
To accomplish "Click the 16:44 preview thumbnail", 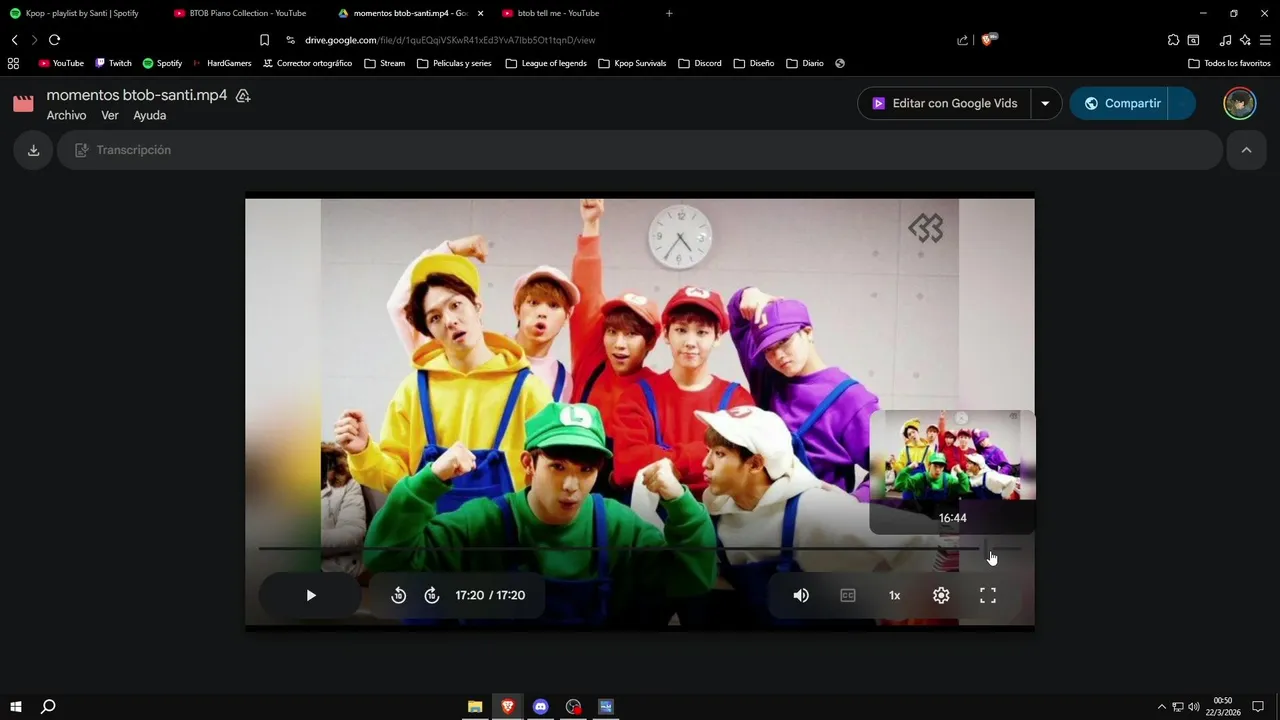I will (953, 456).
